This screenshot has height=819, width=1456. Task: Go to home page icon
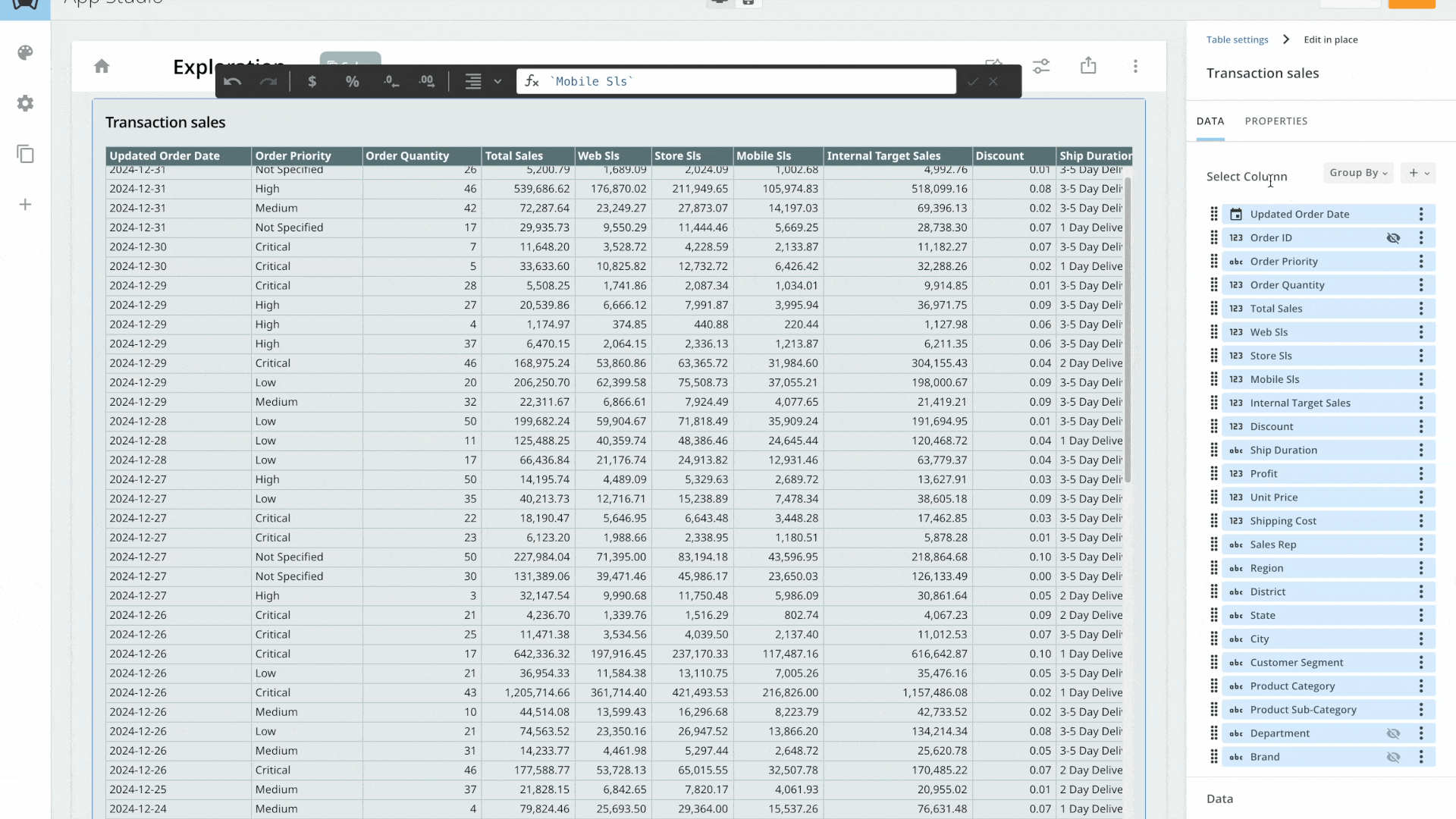(102, 66)
